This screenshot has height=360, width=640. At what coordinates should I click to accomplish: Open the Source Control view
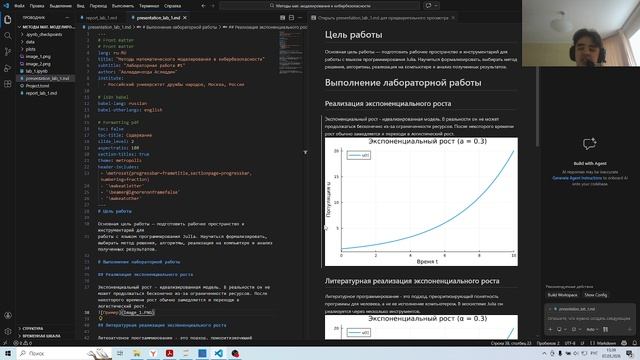(7, 52)
